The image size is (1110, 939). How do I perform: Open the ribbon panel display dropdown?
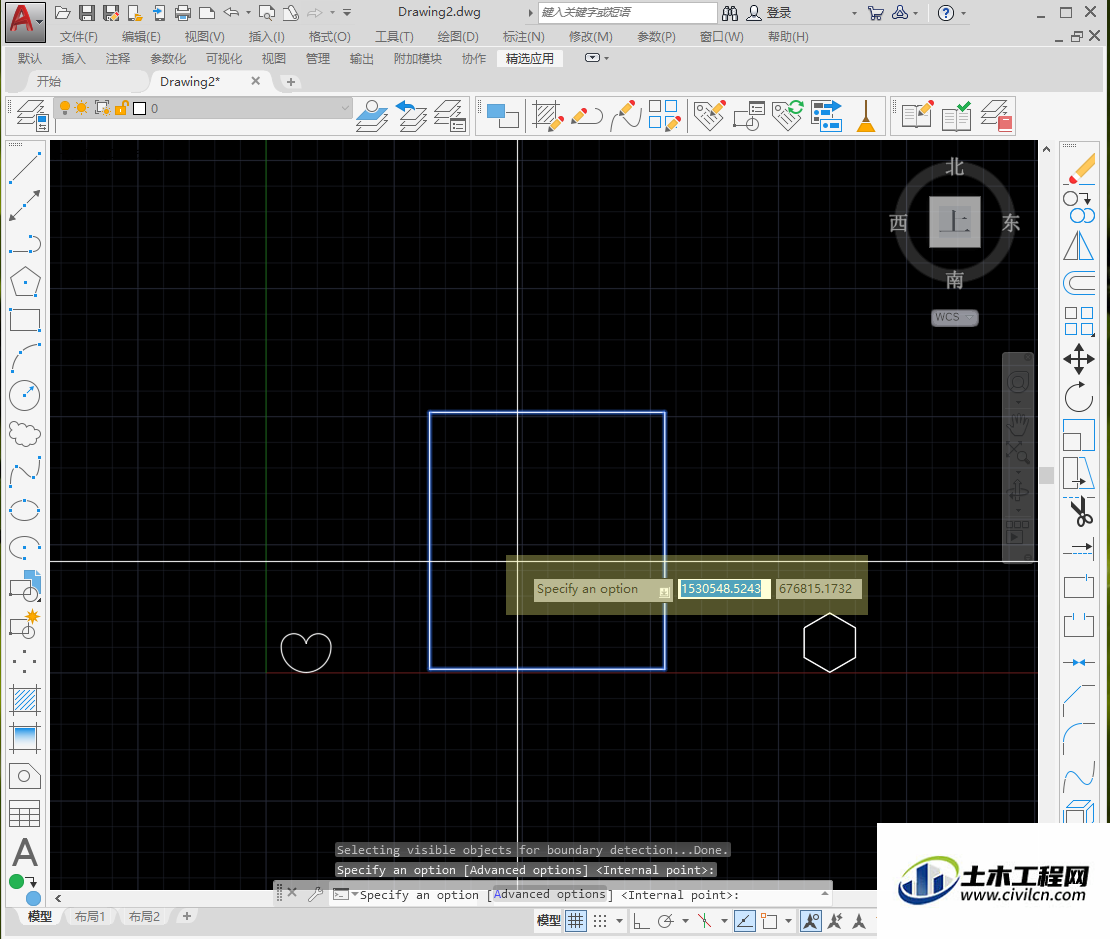pos(597,58)
